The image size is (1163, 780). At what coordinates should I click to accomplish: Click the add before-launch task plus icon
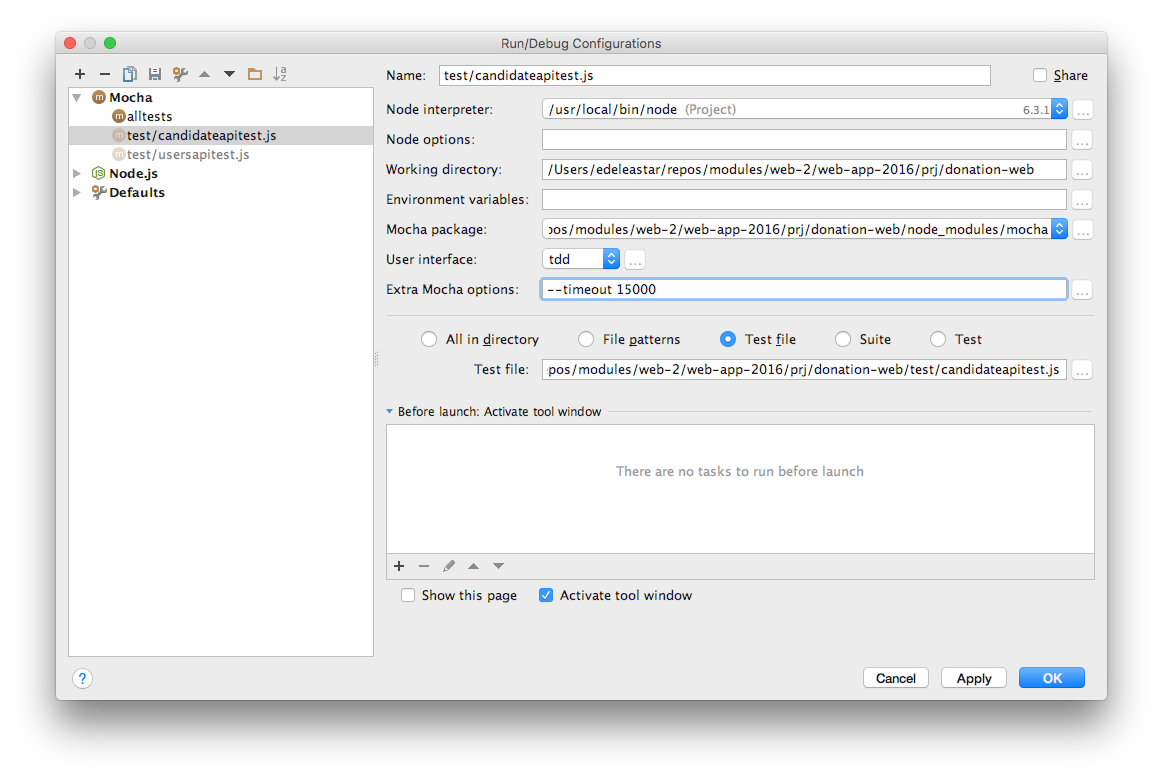399,566
